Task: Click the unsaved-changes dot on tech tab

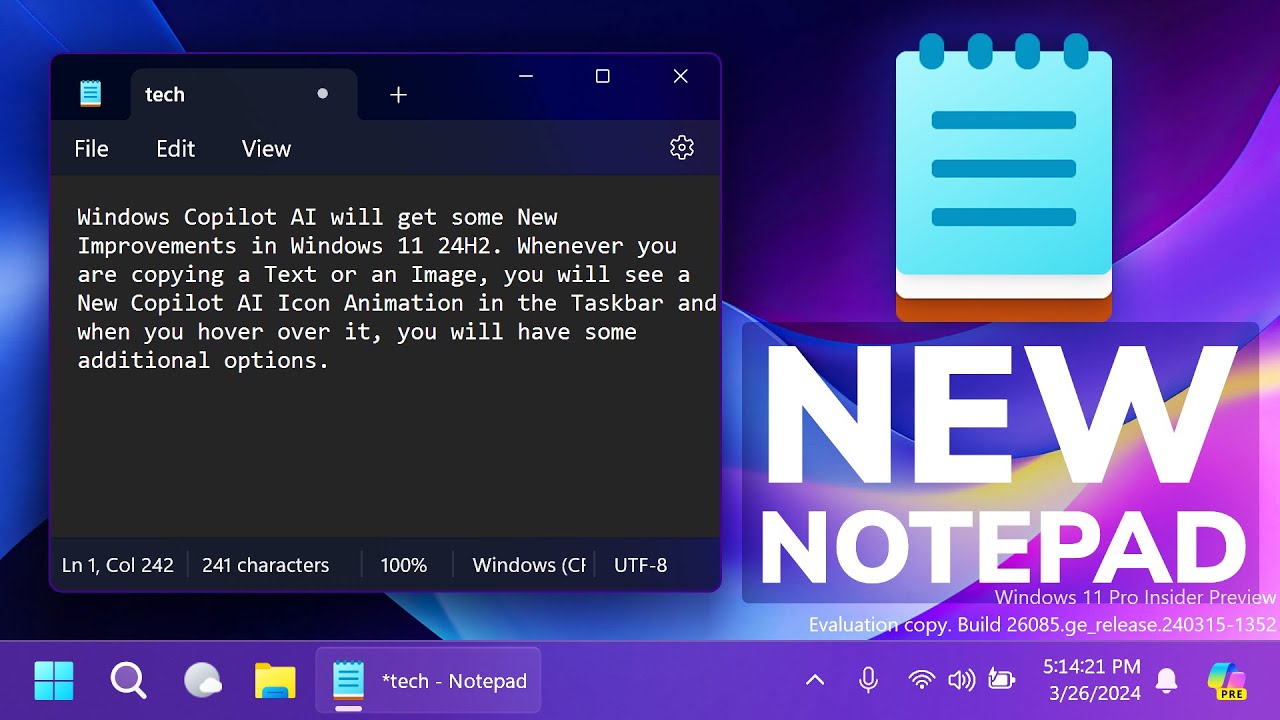Action: point(322,93)
